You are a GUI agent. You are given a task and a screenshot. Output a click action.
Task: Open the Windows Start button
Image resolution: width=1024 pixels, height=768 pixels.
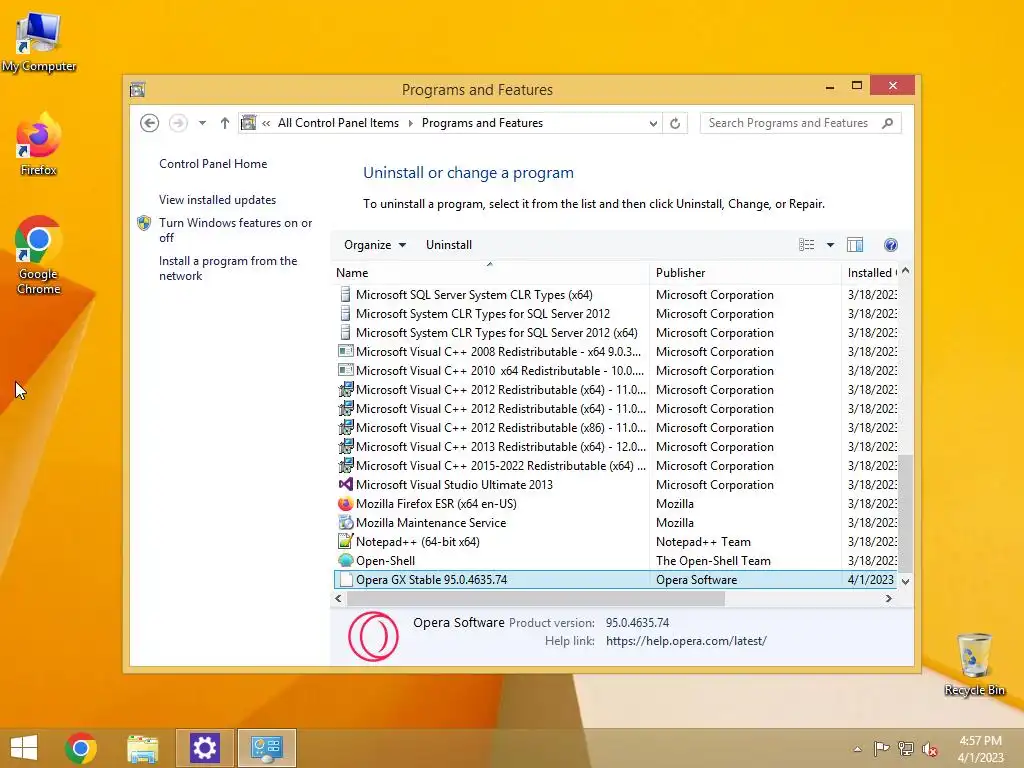pos(24,748)
